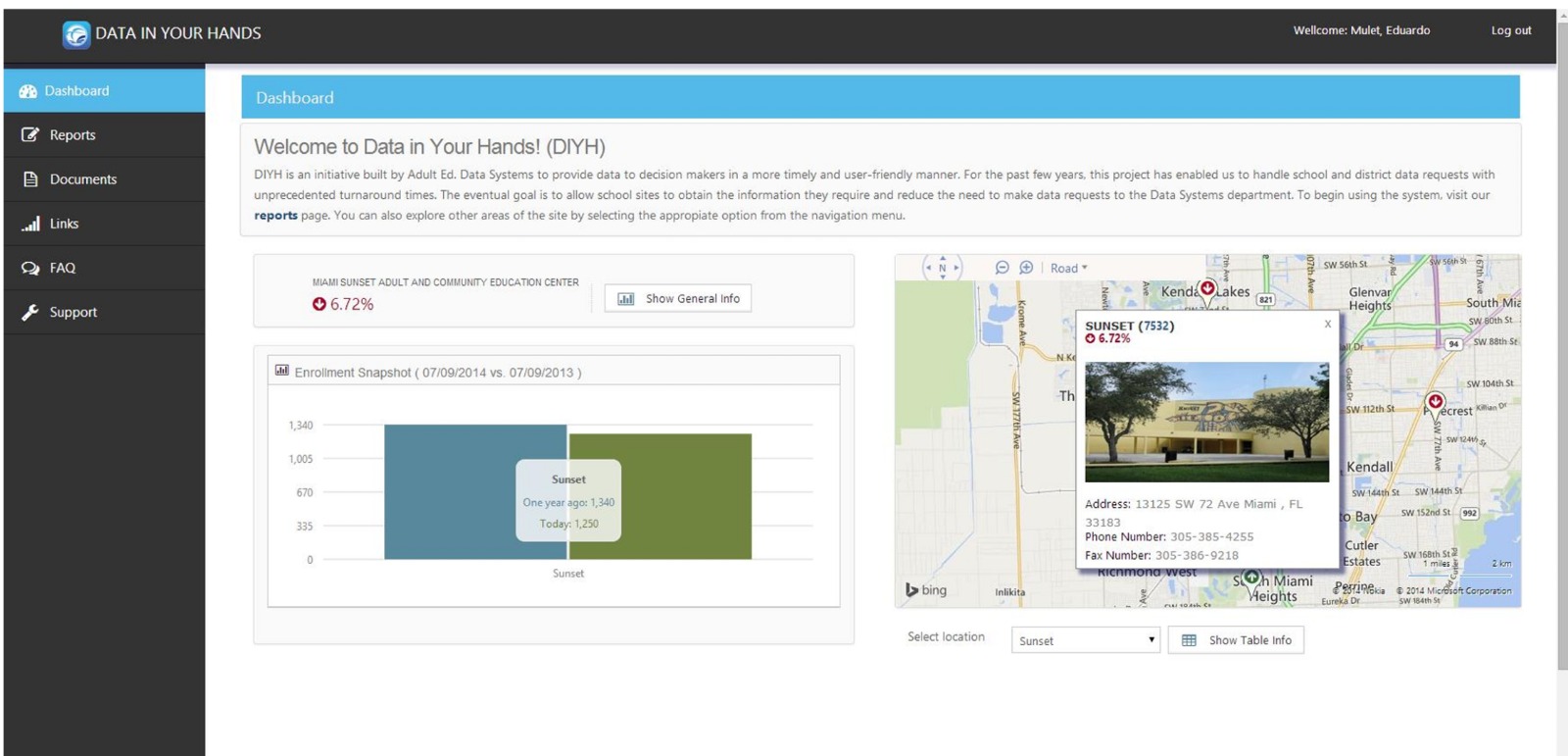Click the Show Table Info button
The height and width of the screenshot is (756, 1568).
(1236, 640)
